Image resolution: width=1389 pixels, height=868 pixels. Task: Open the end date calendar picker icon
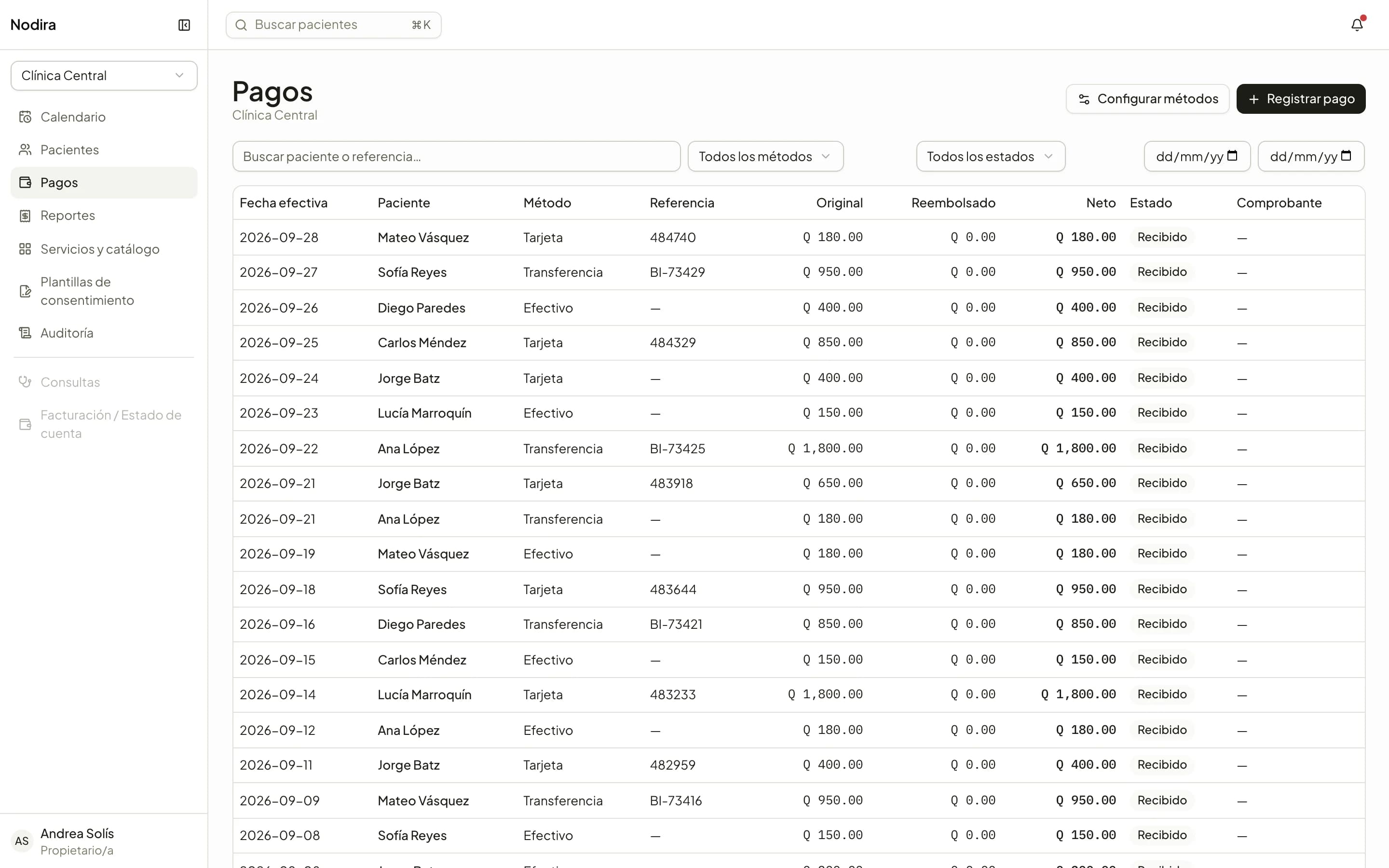pos(1346,156)
